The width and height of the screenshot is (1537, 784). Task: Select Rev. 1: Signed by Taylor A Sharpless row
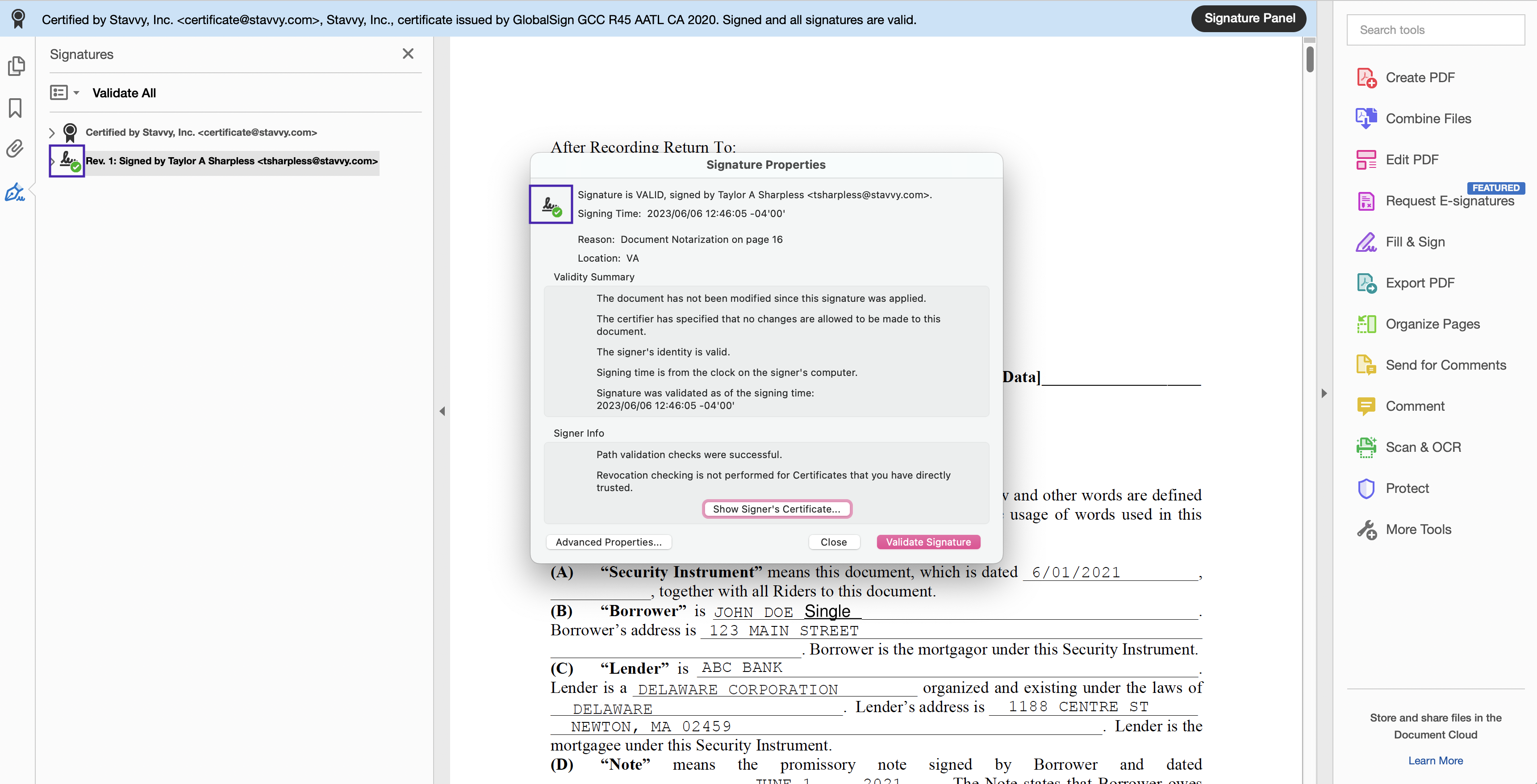click(x=231, y=161)
